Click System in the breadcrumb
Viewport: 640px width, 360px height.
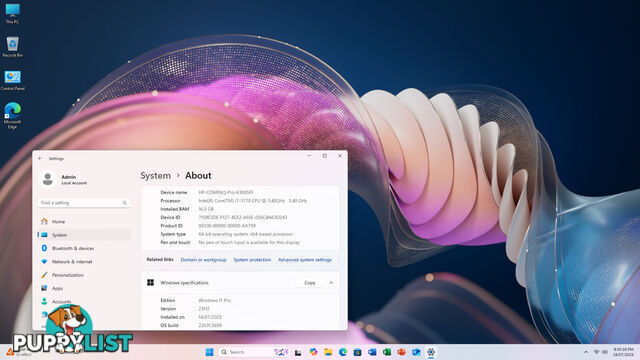tap(156, 176)
